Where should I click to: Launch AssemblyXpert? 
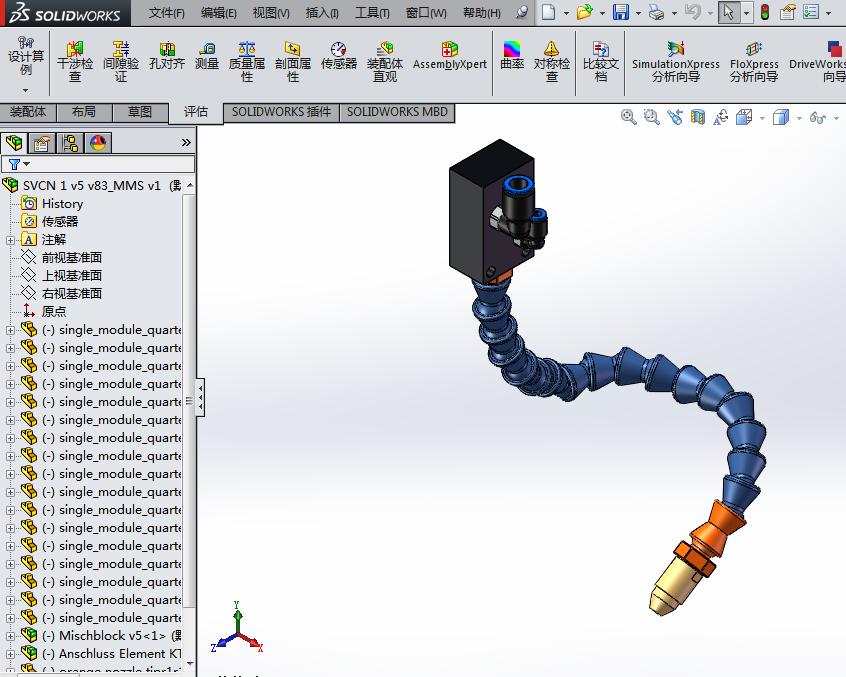point(449,56)
